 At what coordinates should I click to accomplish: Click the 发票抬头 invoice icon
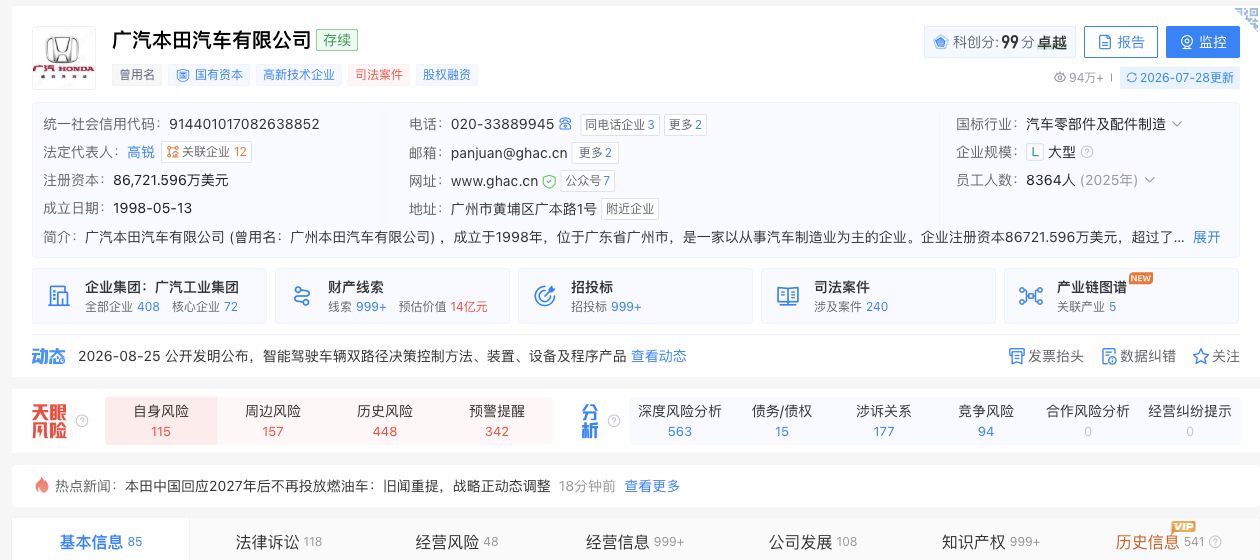[1016, 356]
